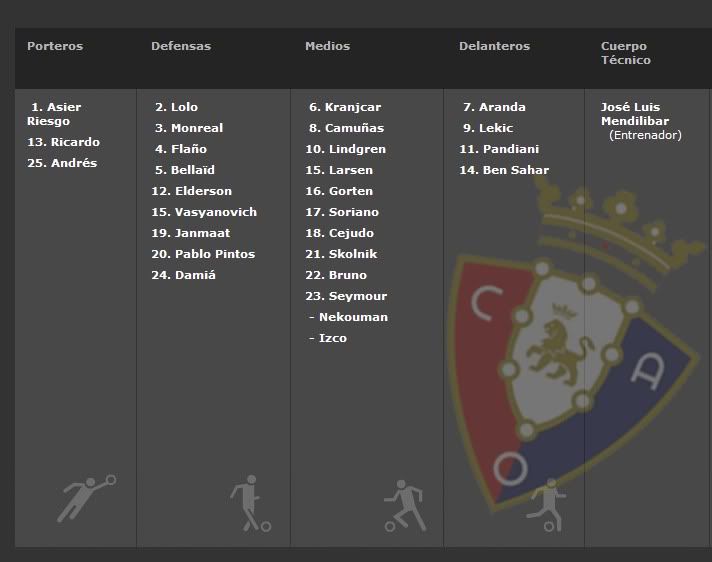This screenshot has height=562, width=712.
Task: Open player 13. Ricardo
Action: [63, 142]
